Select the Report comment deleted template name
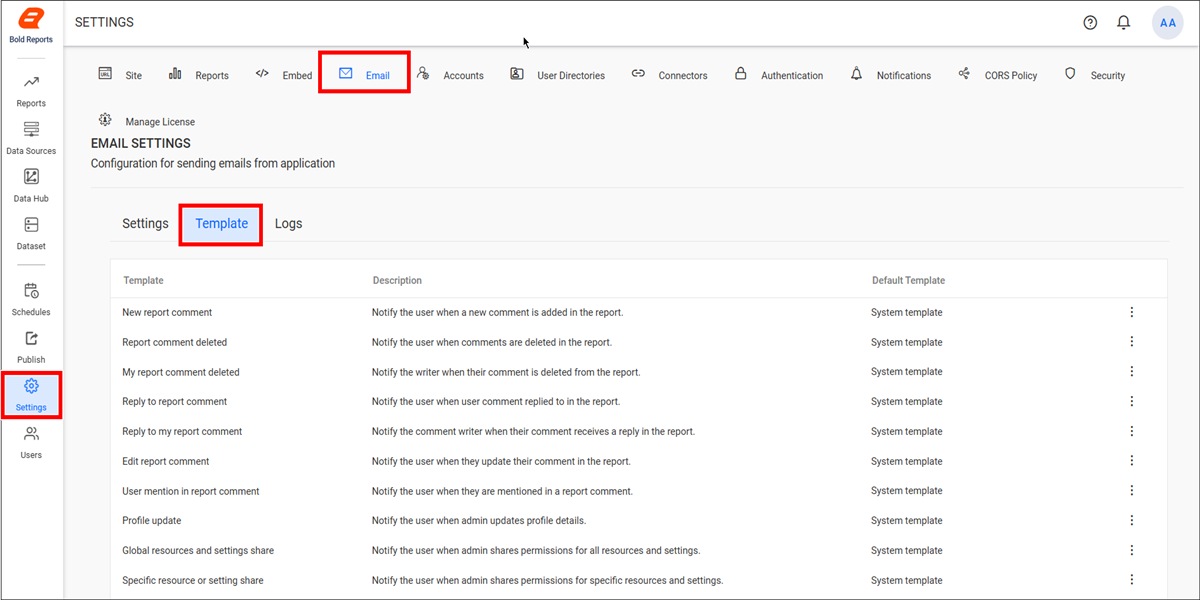Image resolution: width=1200 pixels, height=600 pixels. click(175, 342)
